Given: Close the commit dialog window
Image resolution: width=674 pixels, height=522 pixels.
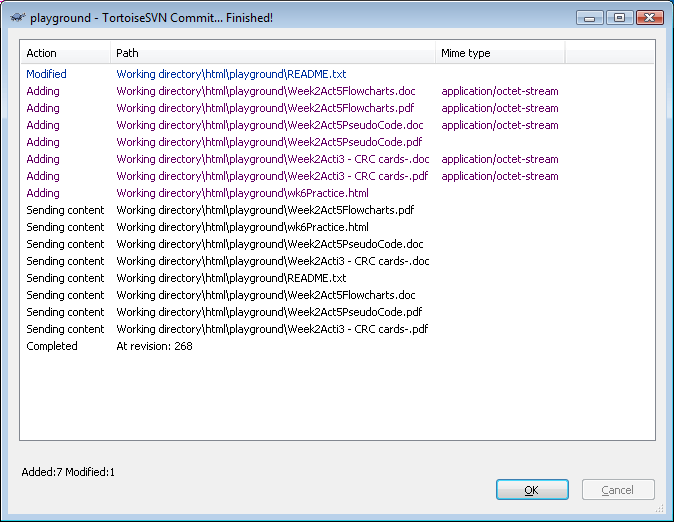Looking at the screenshot, I should pos(648,17).
